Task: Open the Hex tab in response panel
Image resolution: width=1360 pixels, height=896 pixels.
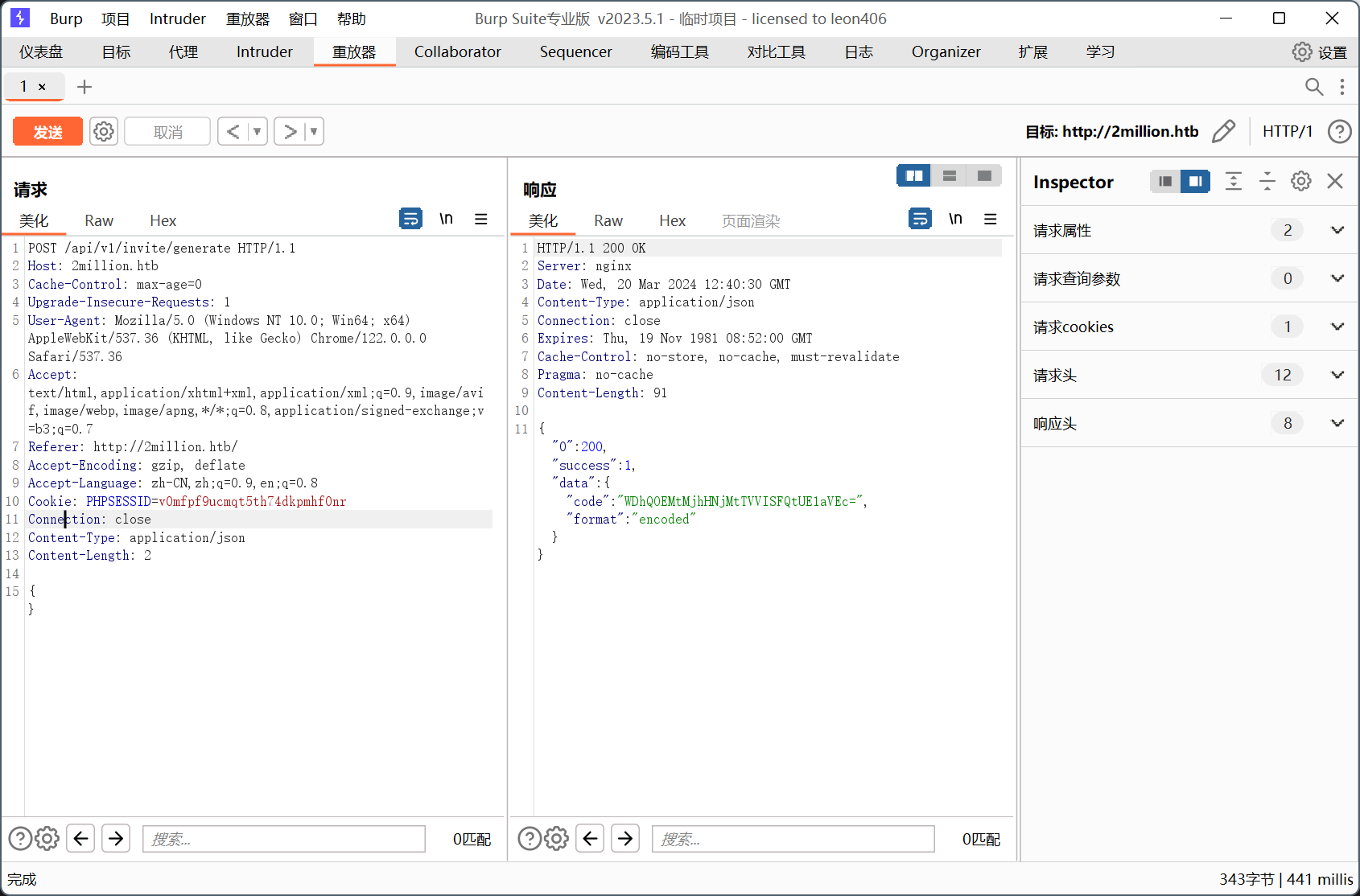Action: click(672, 221)
